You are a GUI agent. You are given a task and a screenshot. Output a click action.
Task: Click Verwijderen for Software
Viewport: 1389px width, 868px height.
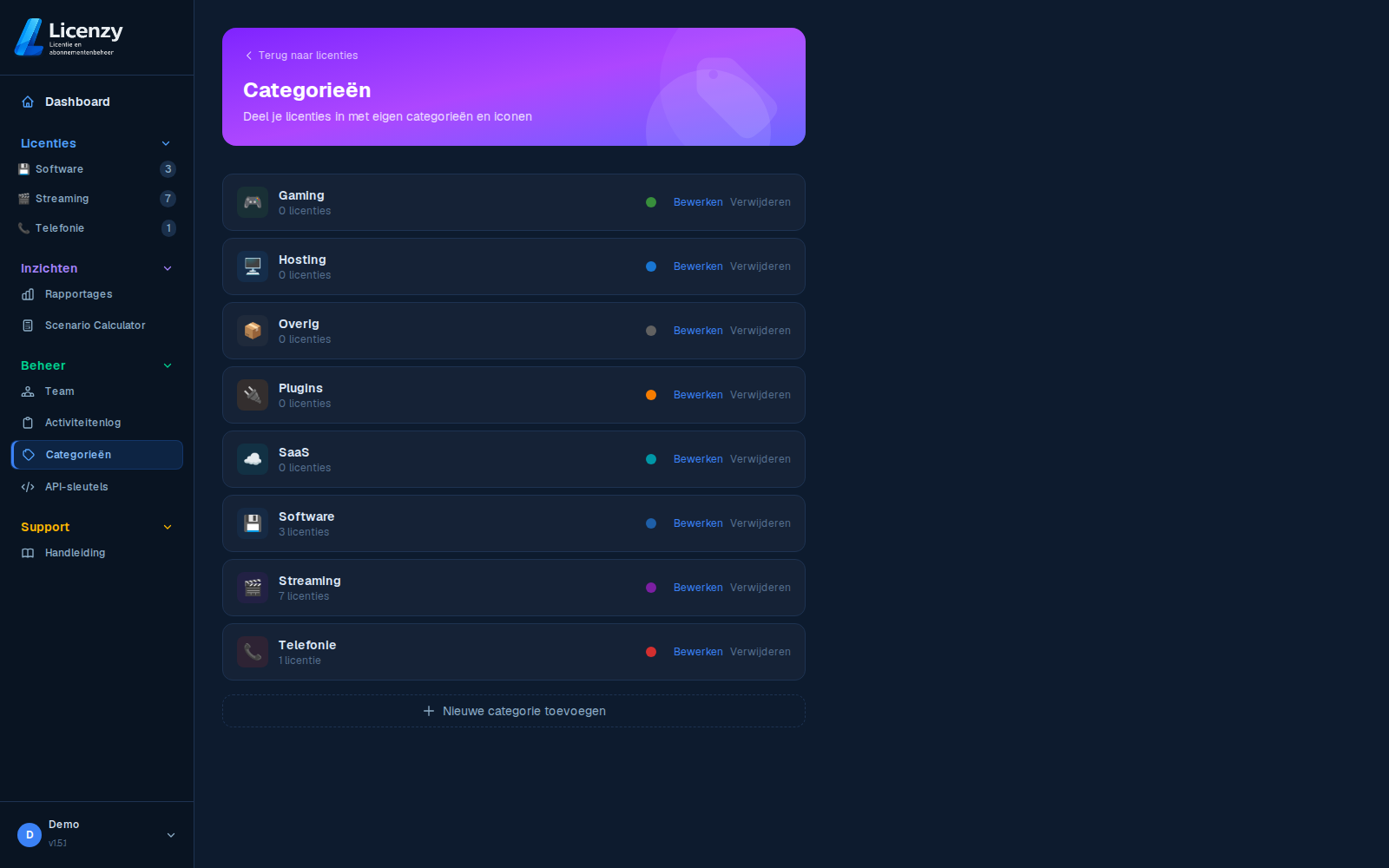coord(760,523)
